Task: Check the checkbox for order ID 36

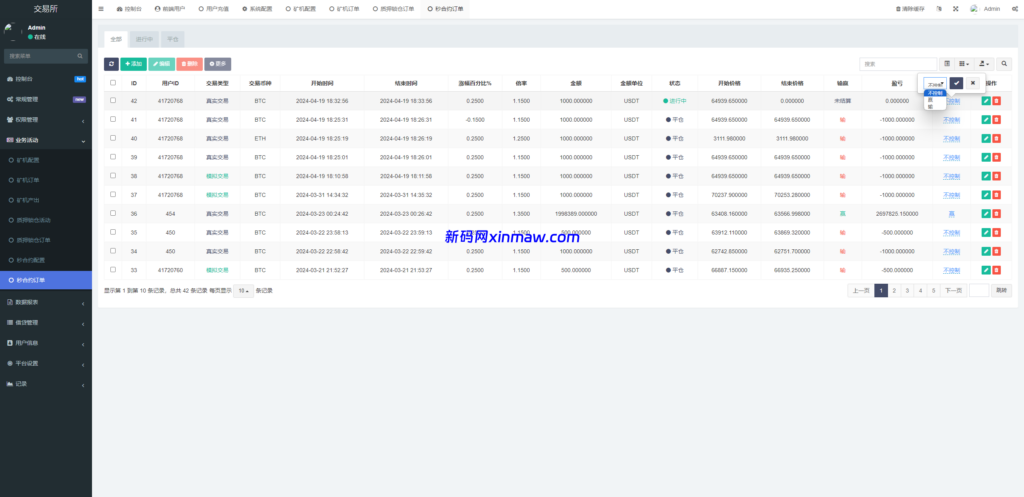Action: click(113, 213)
